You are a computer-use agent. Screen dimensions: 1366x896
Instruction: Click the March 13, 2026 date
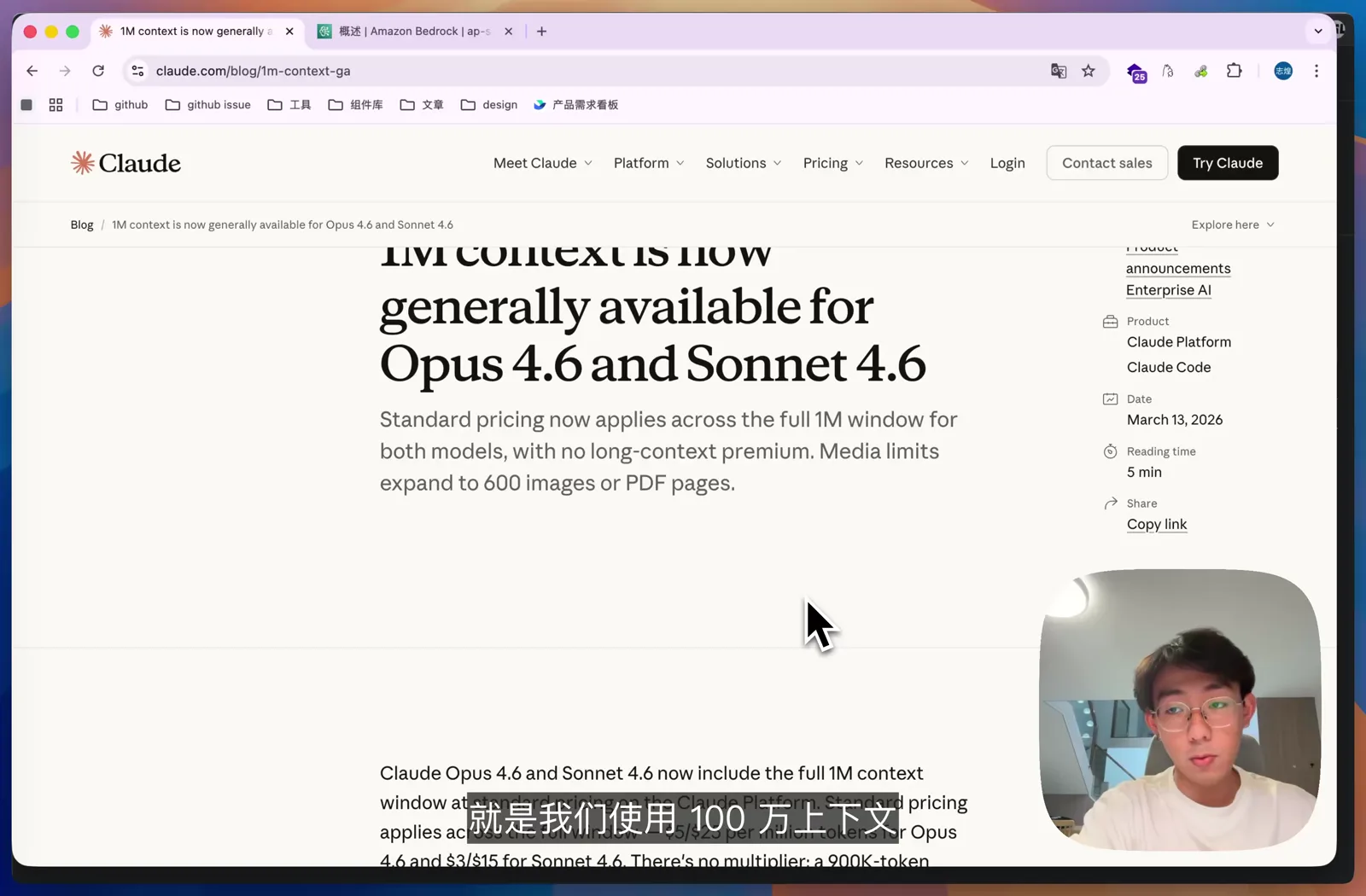click(x=1175, y=420)
